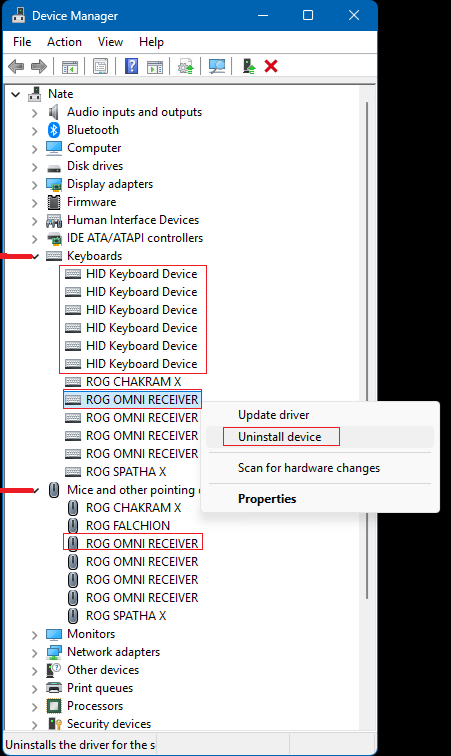The image size is (451, 756).
Task: Select ROG SPATHA X under Keyboards
Action: pos(126,472)
